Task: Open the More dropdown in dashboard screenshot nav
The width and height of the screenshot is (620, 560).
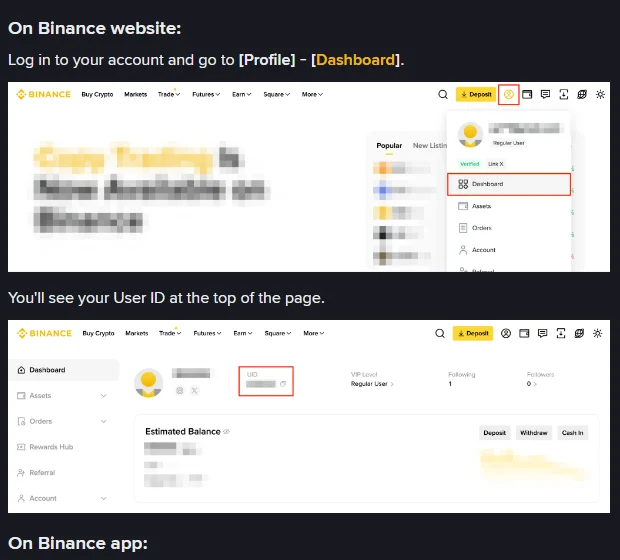Action: coord(314,333)
